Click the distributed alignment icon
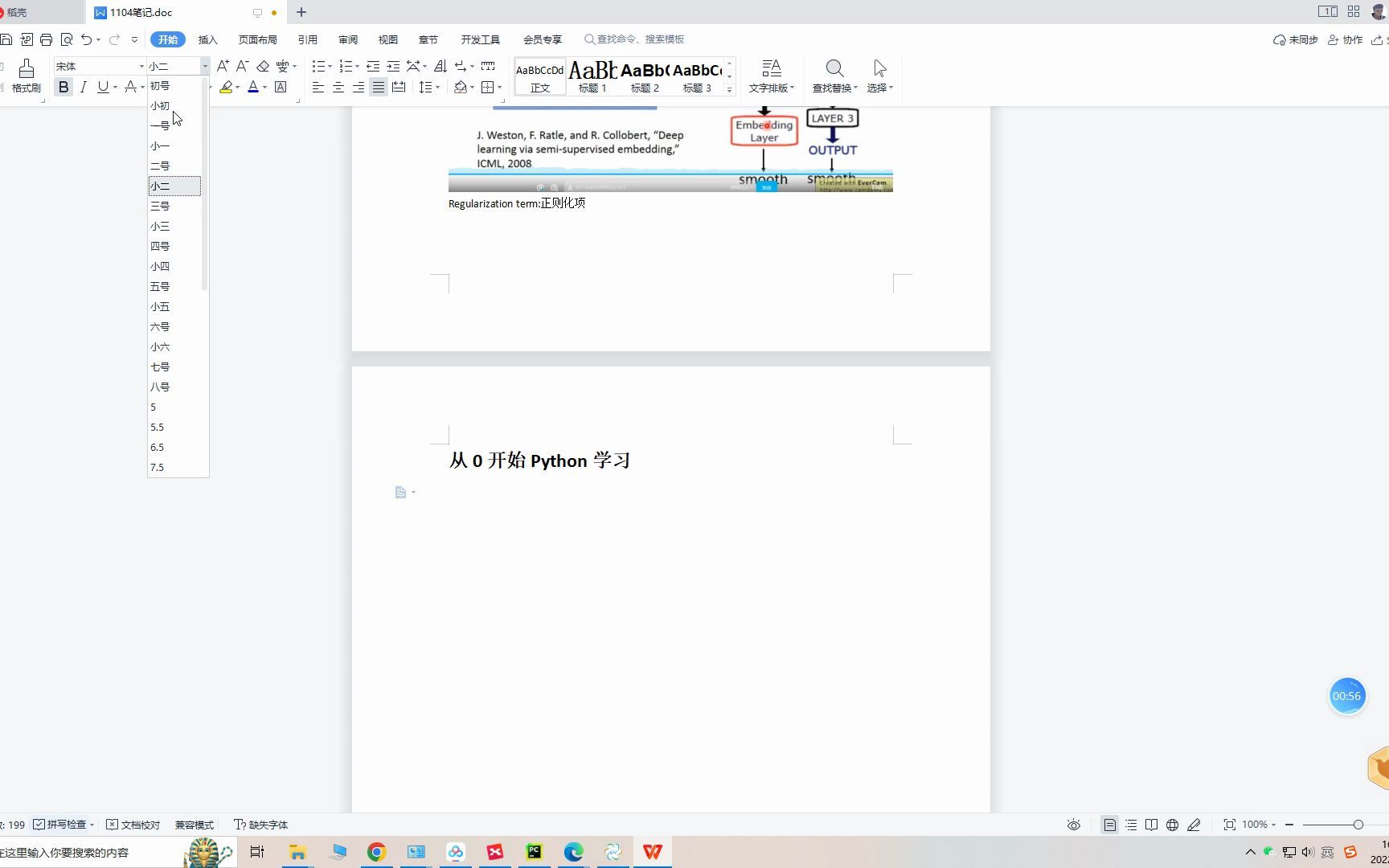Image resolution: width=1389 pixels, height=868 pixels. click(399, 87)
